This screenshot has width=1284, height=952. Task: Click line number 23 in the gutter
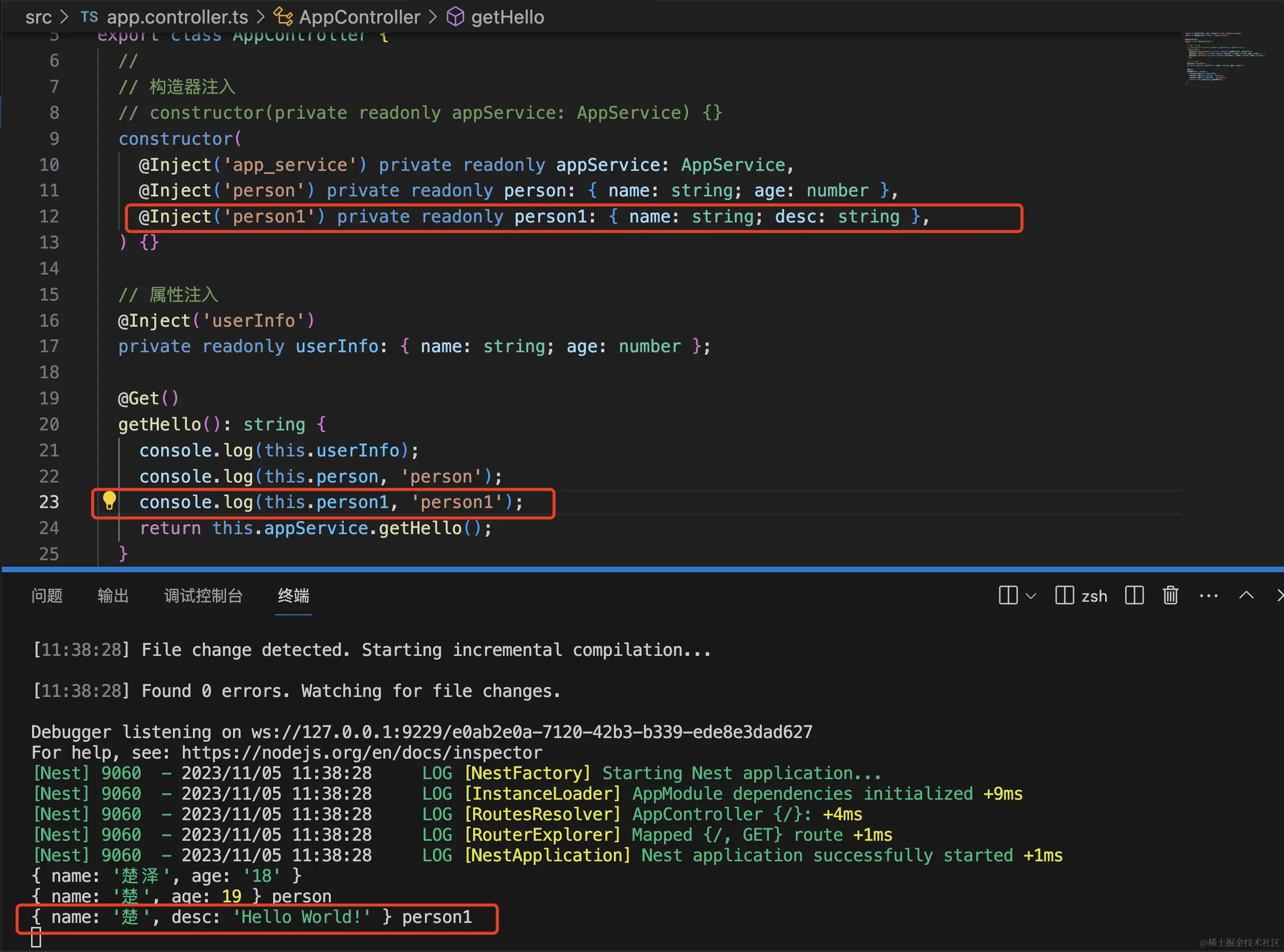[x=49, y=502]
